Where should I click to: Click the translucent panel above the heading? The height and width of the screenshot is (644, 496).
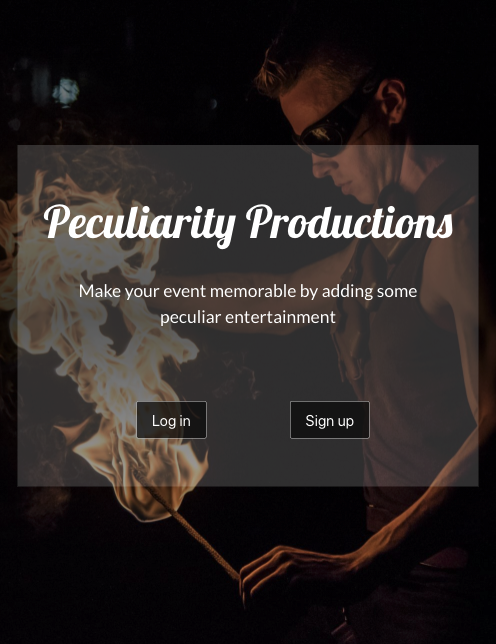coord(248,172)
